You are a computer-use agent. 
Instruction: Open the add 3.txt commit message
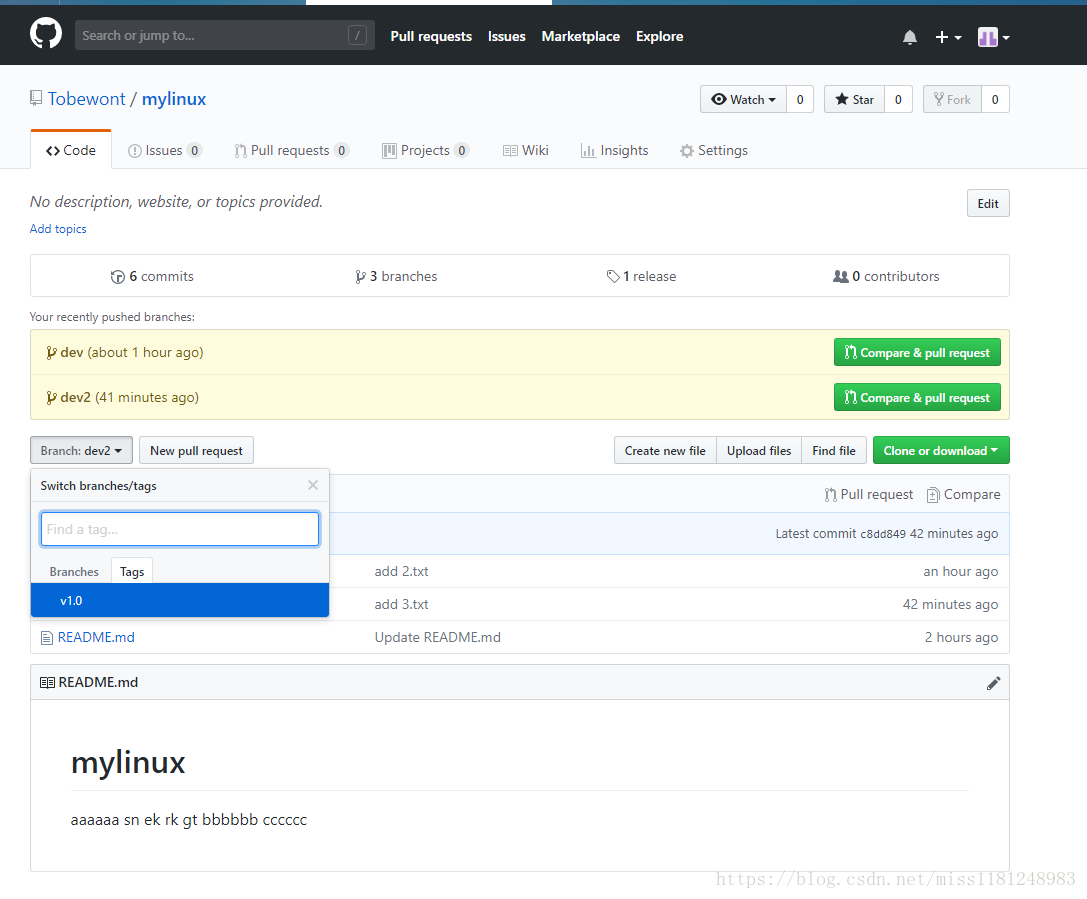click(401, 604)
